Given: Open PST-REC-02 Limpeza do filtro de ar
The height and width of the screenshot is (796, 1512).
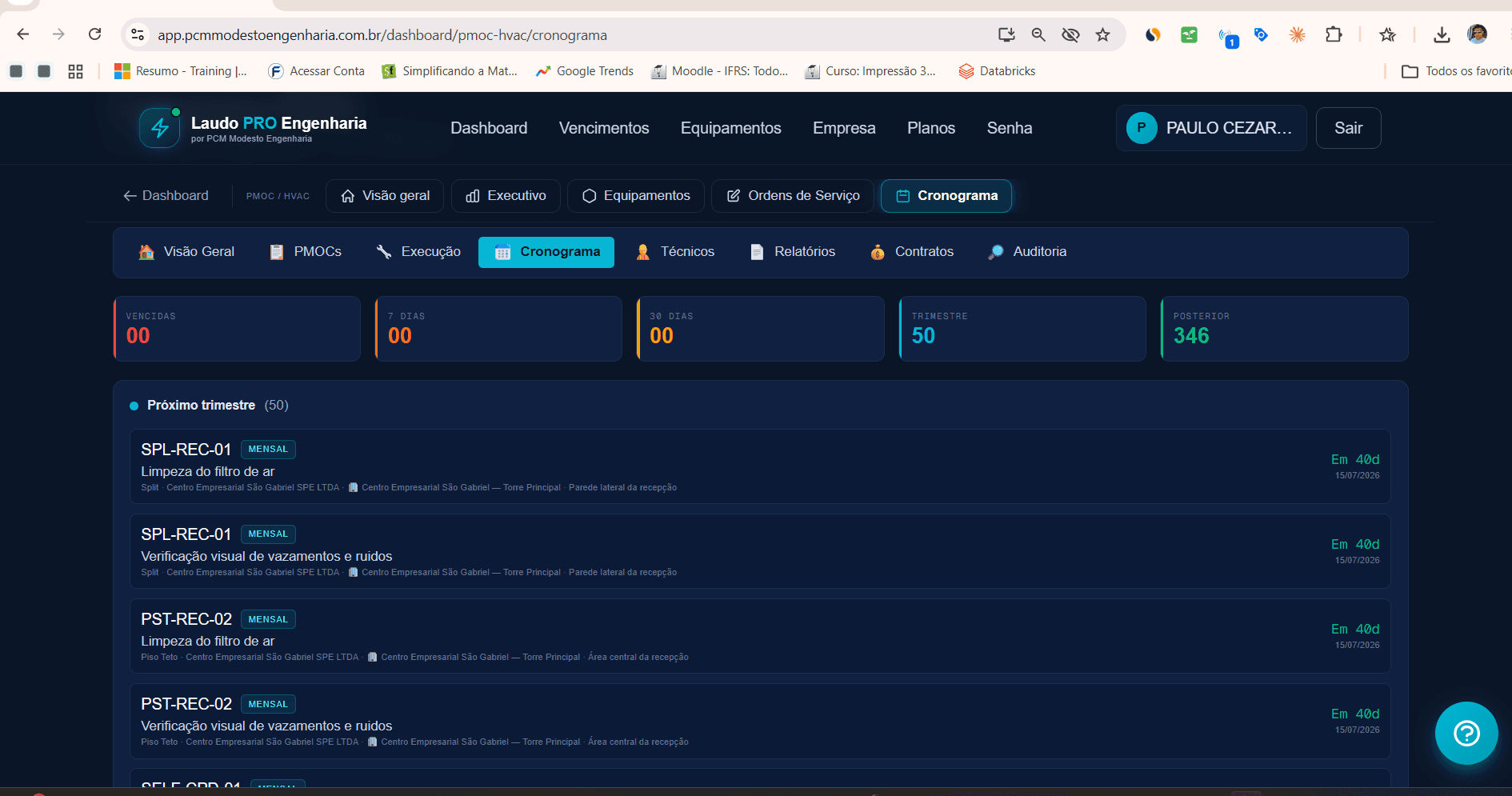Looking at the screenshot, I should [760, 636].
